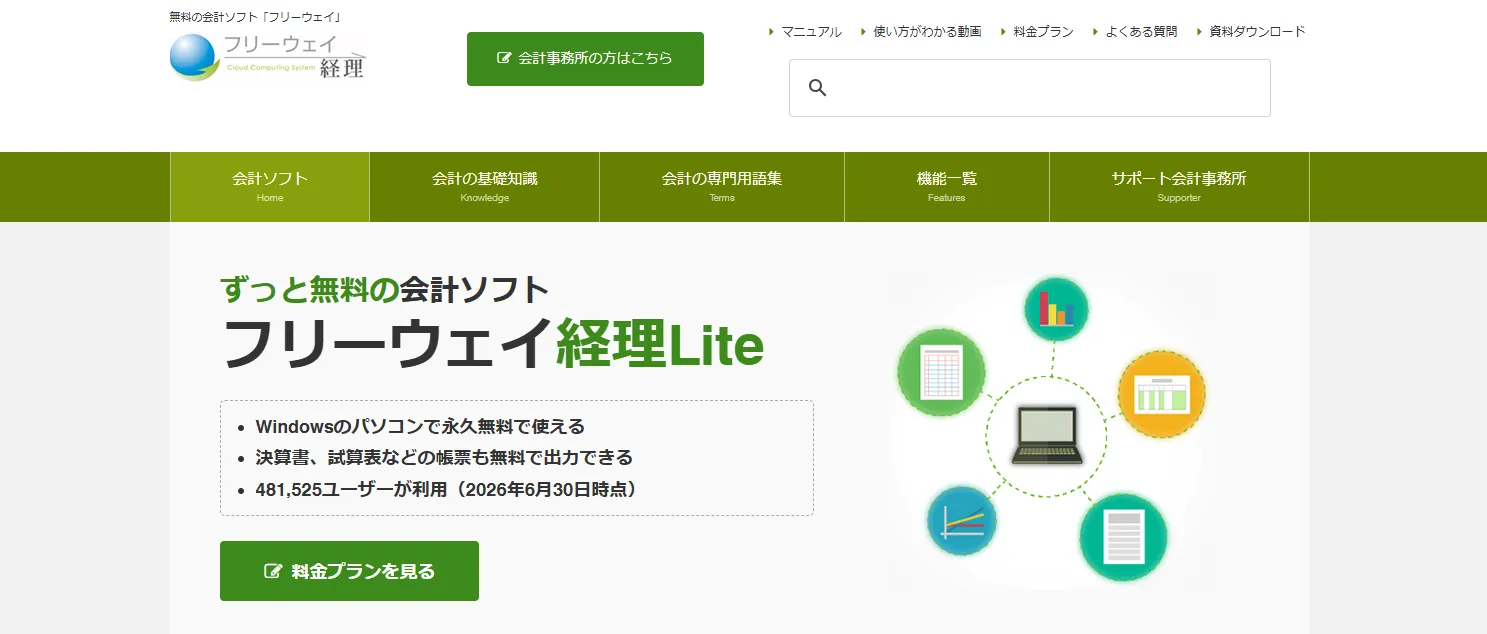Click text 決算書、試算表などの帳票も無料で出力できる

click(x=444, y=458)
